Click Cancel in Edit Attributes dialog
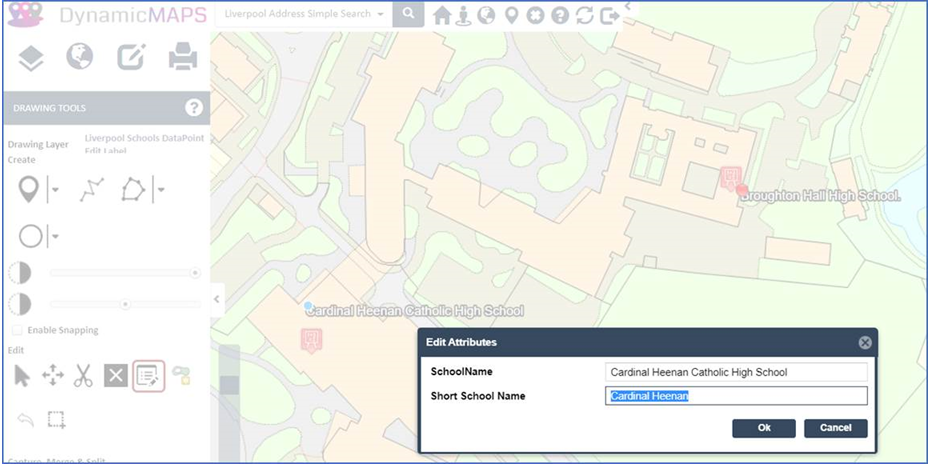The width and height of the screenshot is (930, 467). (x=836, y=428)
